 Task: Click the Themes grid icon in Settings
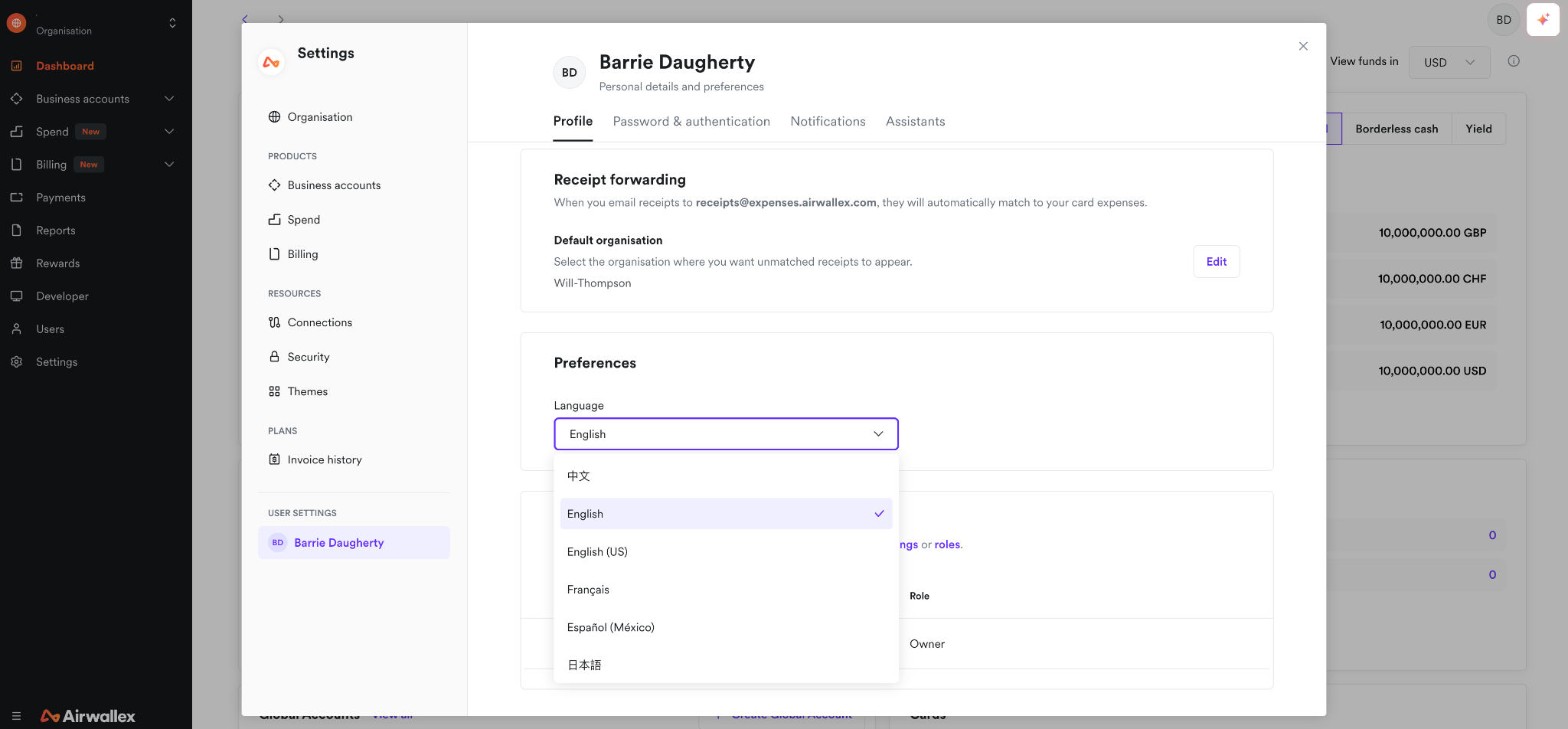274,391
